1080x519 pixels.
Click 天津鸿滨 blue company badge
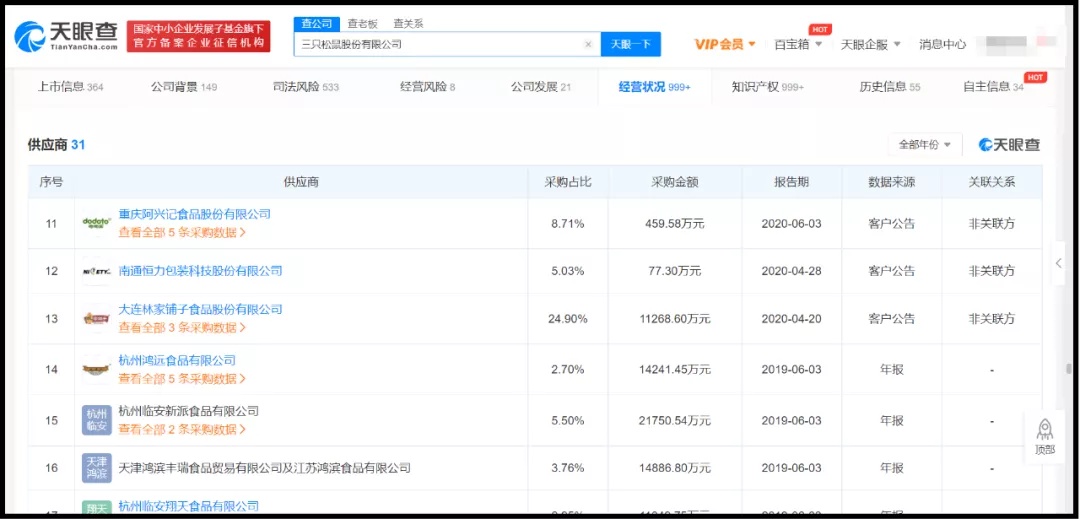pyautogui.click(x=96, y=467)
